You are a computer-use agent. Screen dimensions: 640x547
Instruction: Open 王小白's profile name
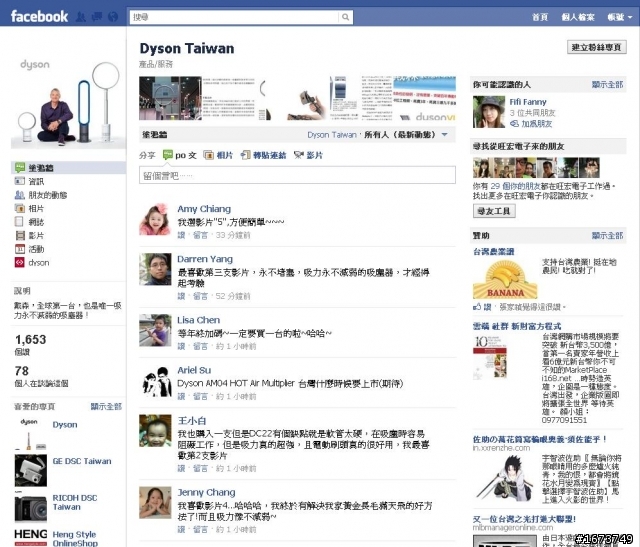point(192,421)
